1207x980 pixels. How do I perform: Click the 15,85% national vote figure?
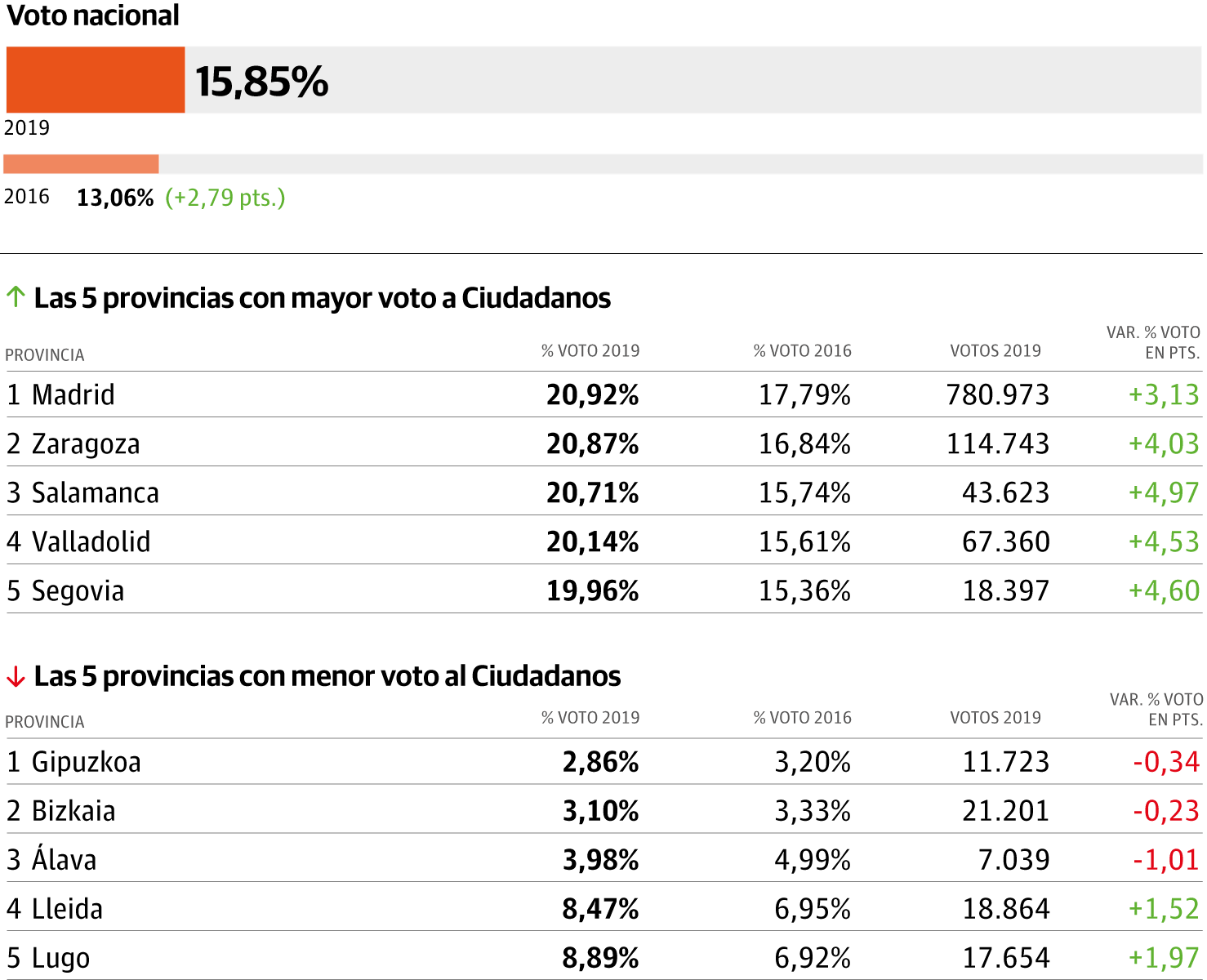point(261,82)
